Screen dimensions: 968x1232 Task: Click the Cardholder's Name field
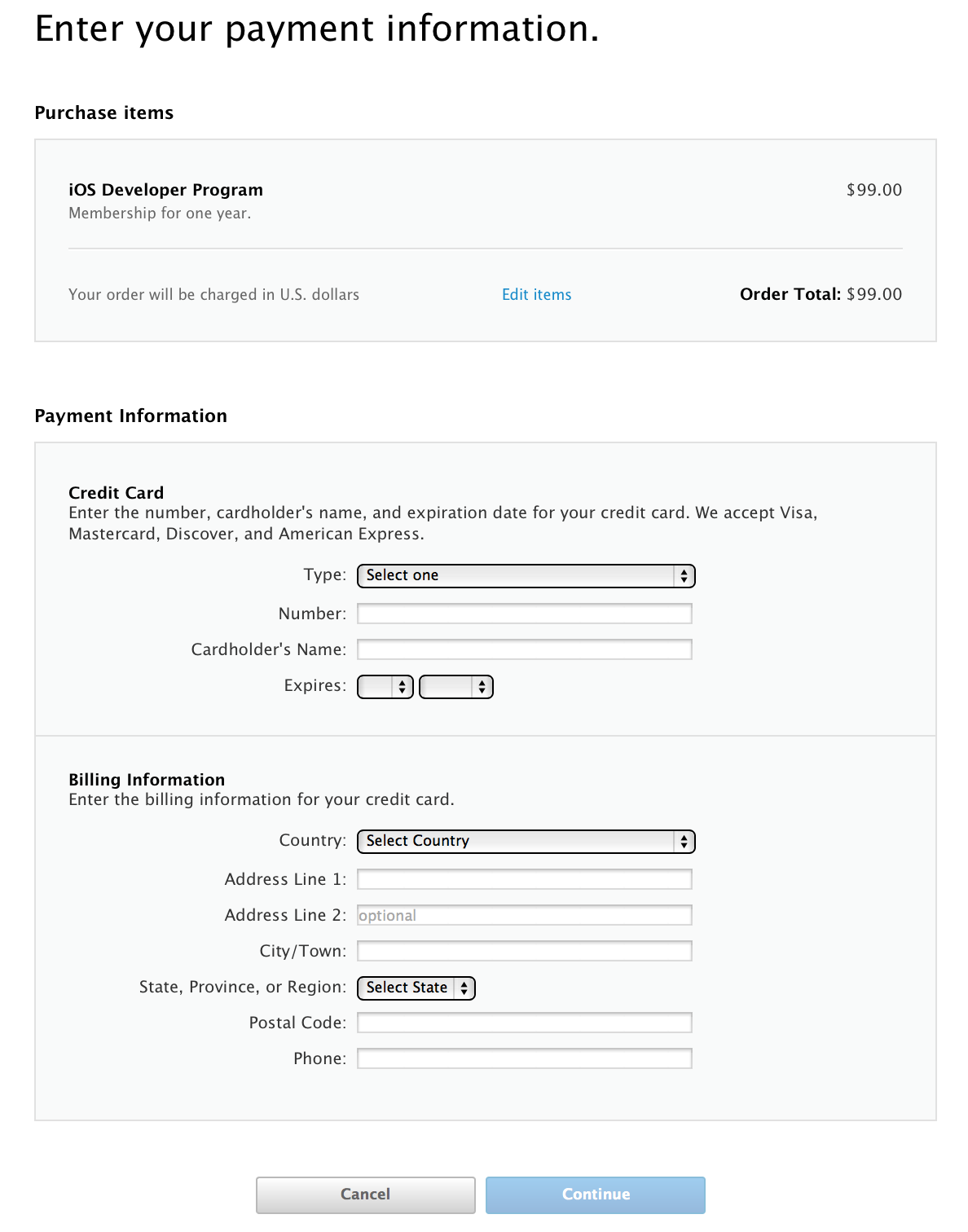(525, 649)
